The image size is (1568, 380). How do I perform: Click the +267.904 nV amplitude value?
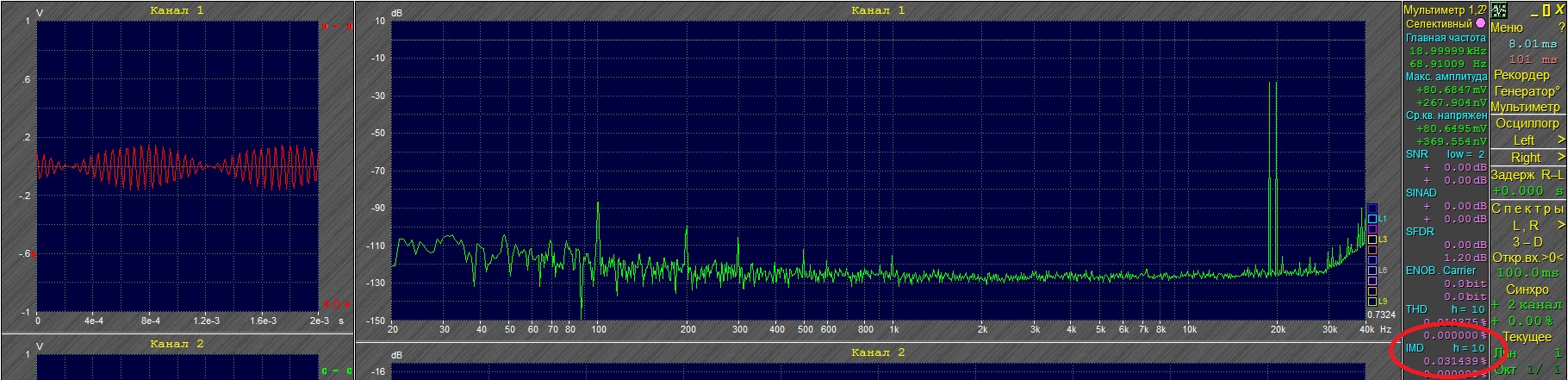[1451, 103]
